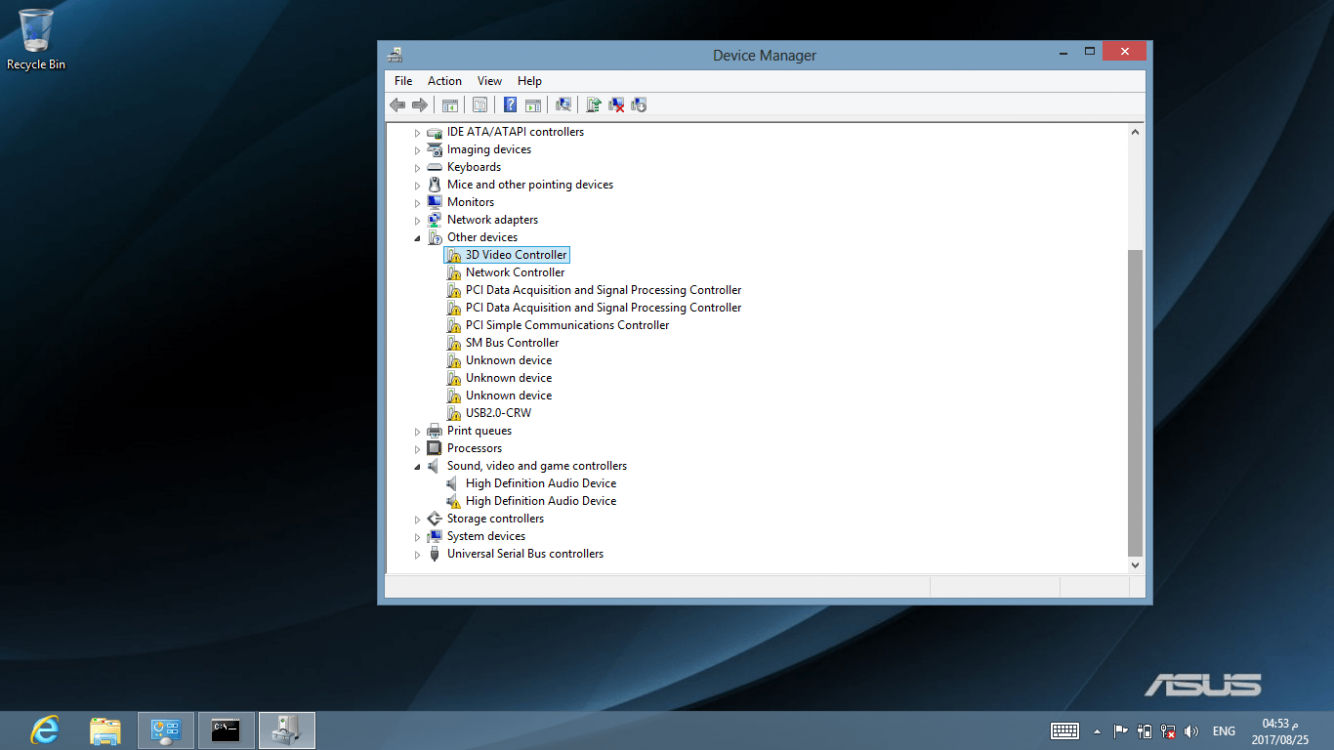Click the Scan for hardware changes icon
The height and width of the screenshot is (750, 1334).
coord(563,105)
